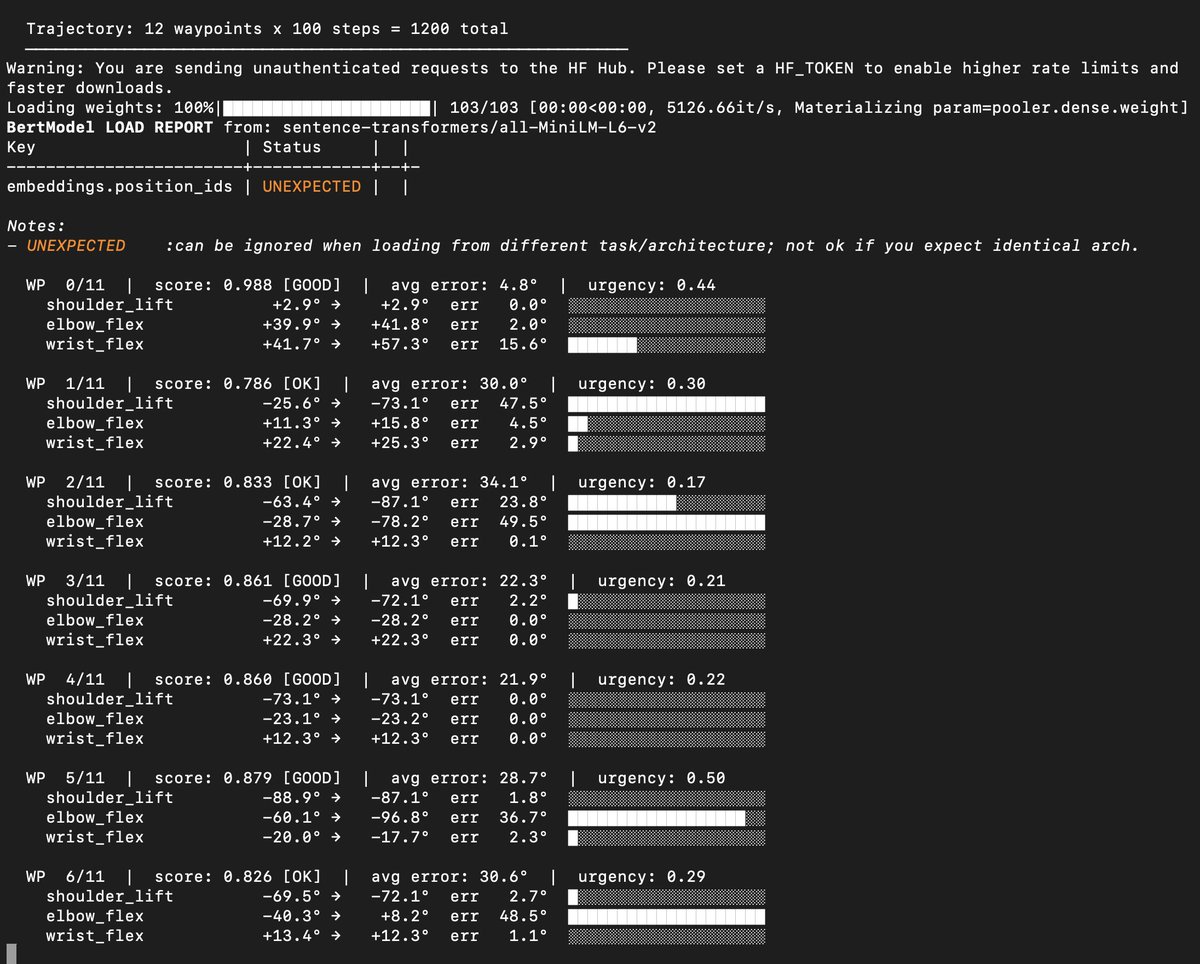Click 'avg error: 30.6°' text
Viewport: 1200px width, 964px height.
pyautogui.click(x=450, y=876)
